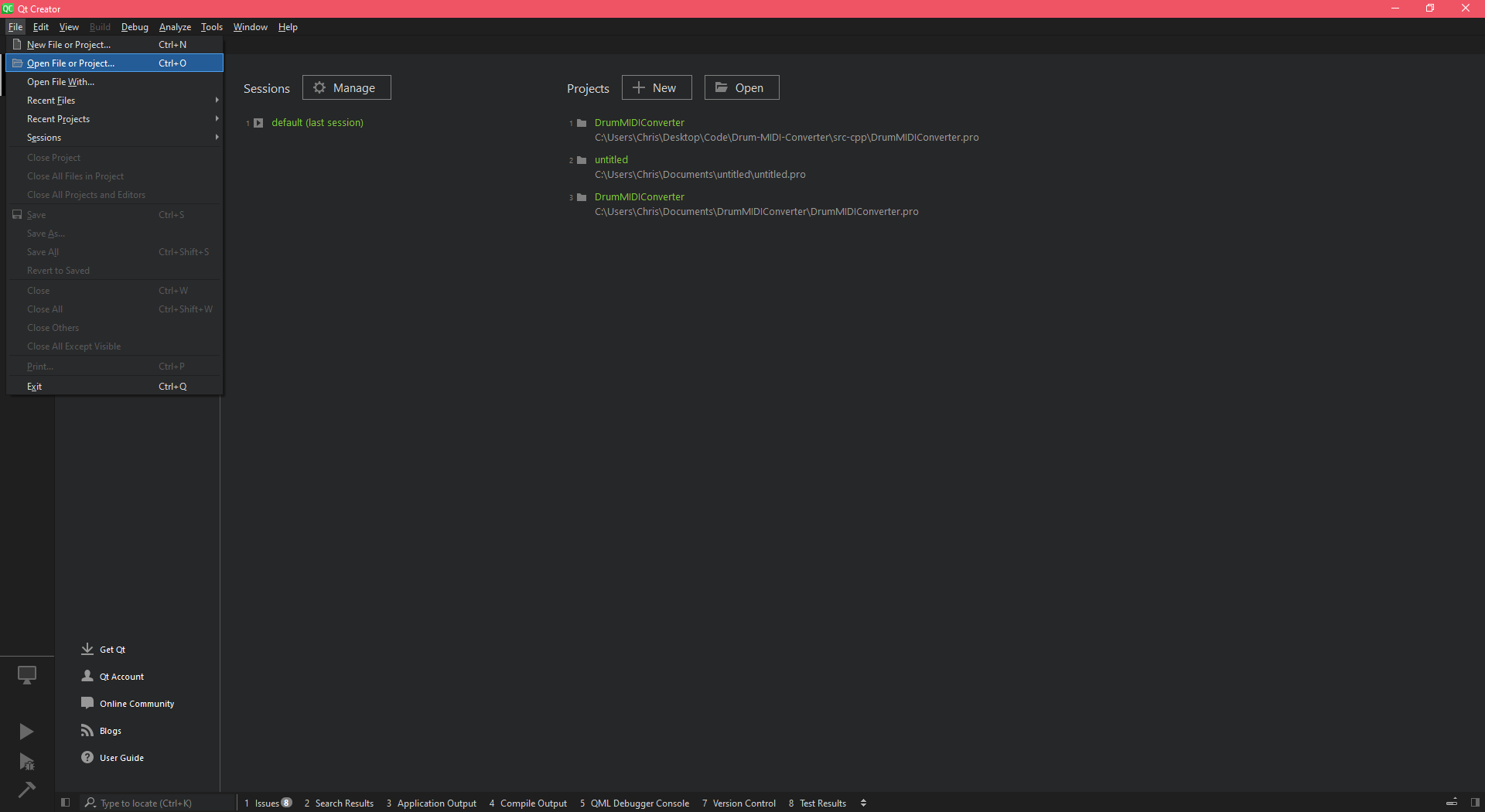The width and height of the screenshot is (1485, 812).
Task: Open DrumMIDIConverter project from Documents path
Action: 639,196
